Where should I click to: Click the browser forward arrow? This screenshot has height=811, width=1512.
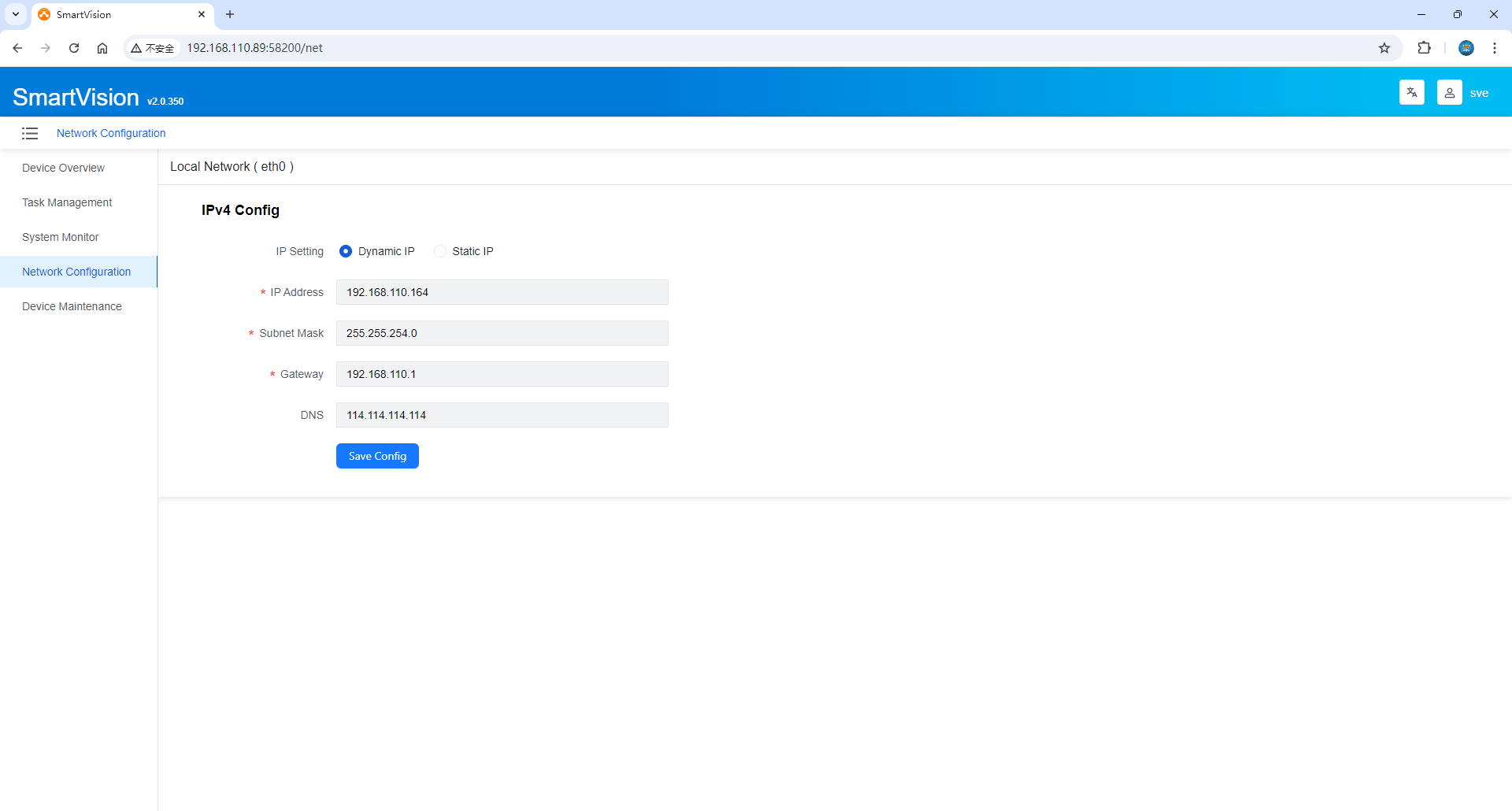tap(46, 48)
